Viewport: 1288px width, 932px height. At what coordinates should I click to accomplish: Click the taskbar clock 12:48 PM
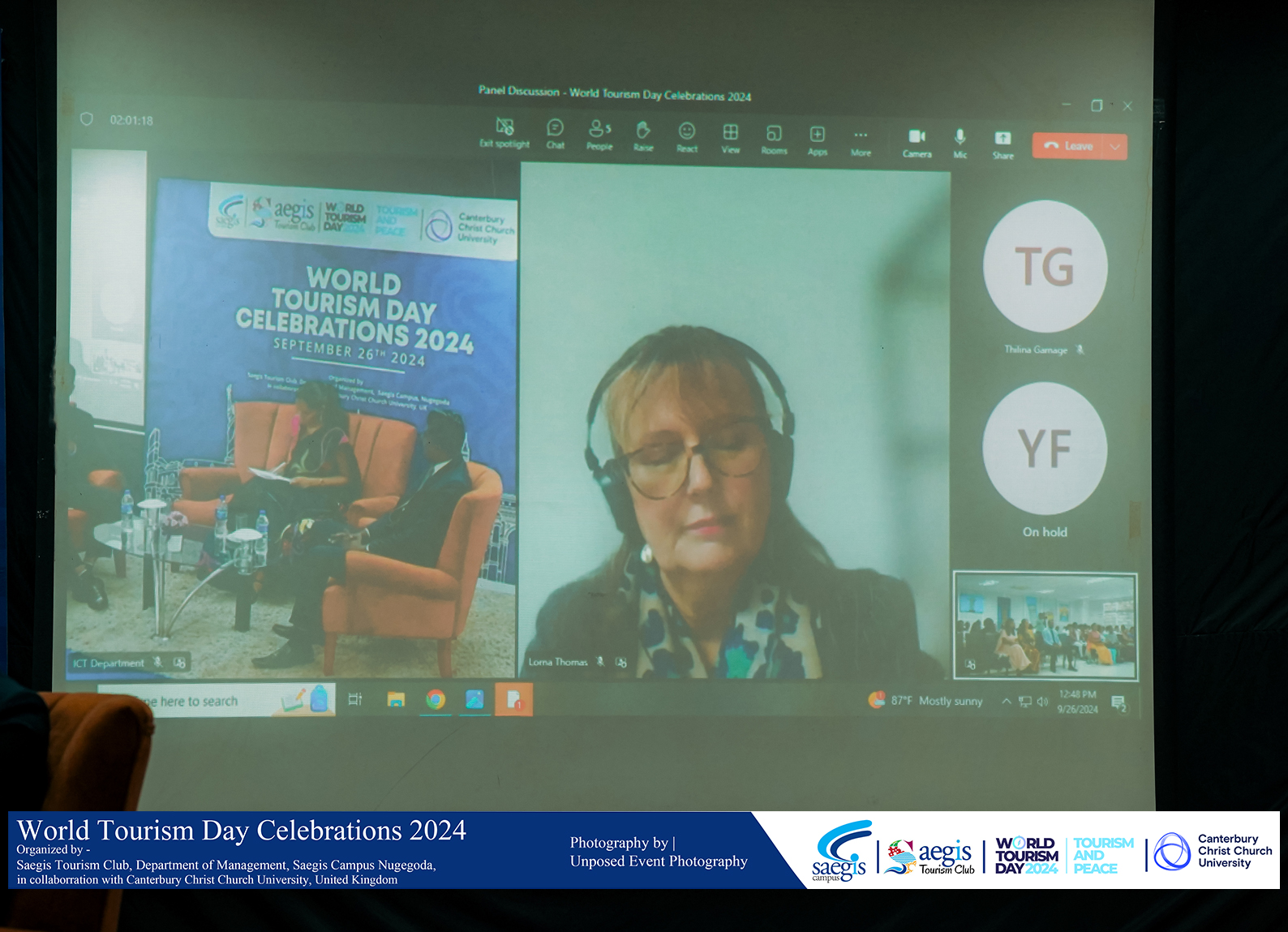click(1077, 702)
